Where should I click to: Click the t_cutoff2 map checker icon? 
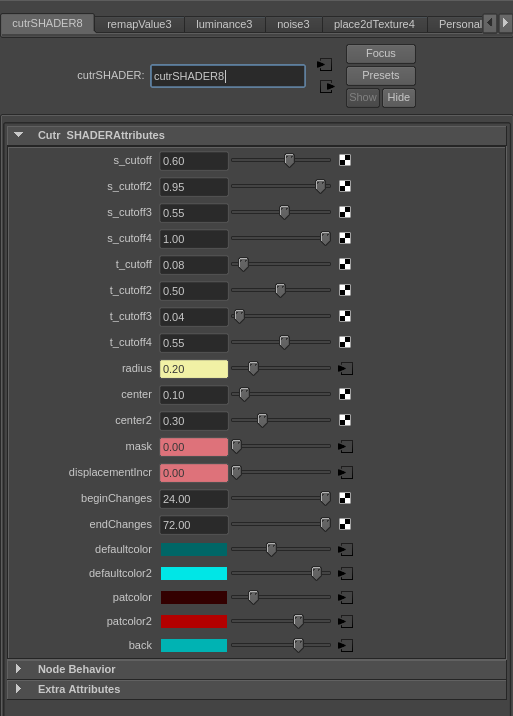point(345,290)
